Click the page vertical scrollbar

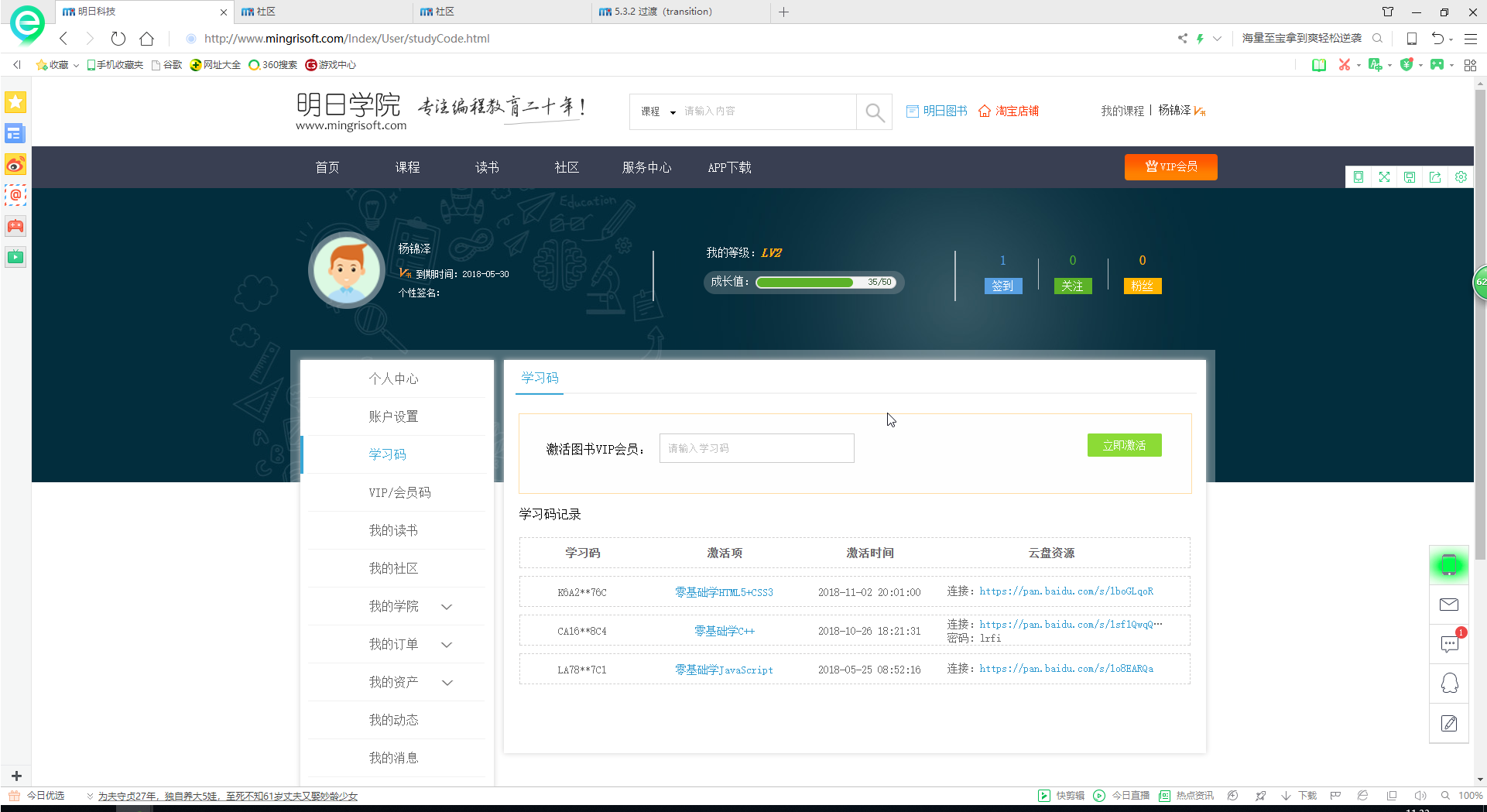(x=1480, y=325)
